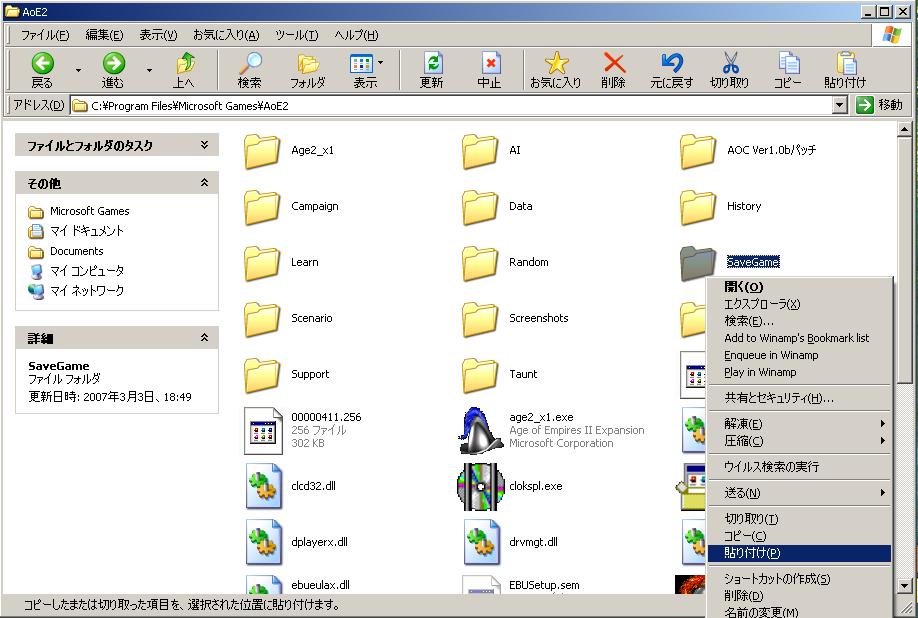Select the Scenario folder icon

click(262, 320)
